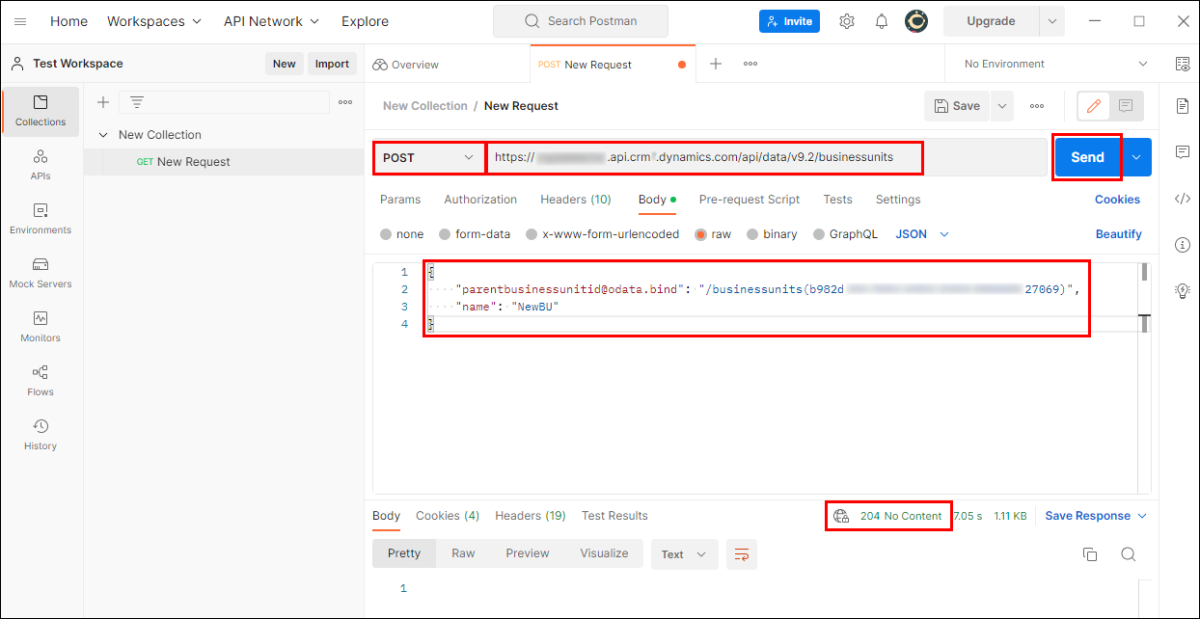Image resolution: width=1200 pixels, height=619 pixels.
Task: Open the POST method dropdown
Action: coord(429,157)
